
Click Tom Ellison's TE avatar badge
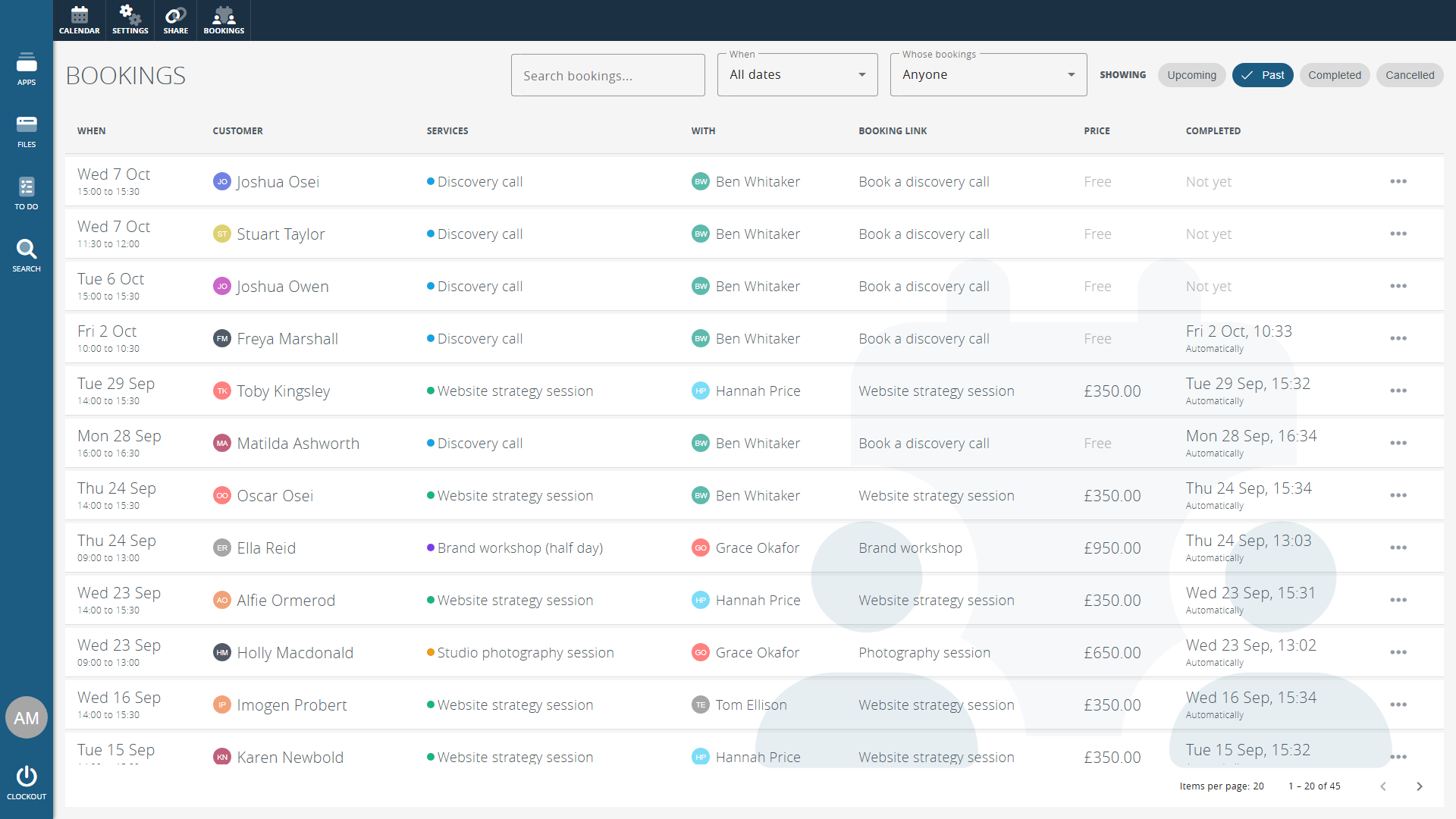pyautogui.click(x=701, y=704)
